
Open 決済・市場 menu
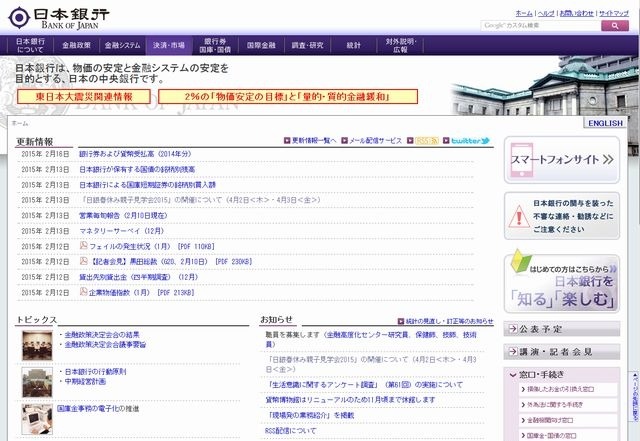169,45
